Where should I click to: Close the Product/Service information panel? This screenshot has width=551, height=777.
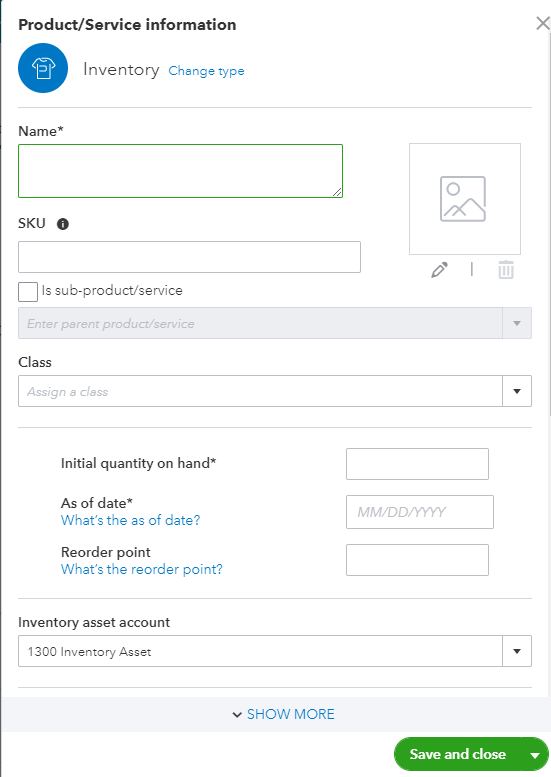(x=543, y=23)
